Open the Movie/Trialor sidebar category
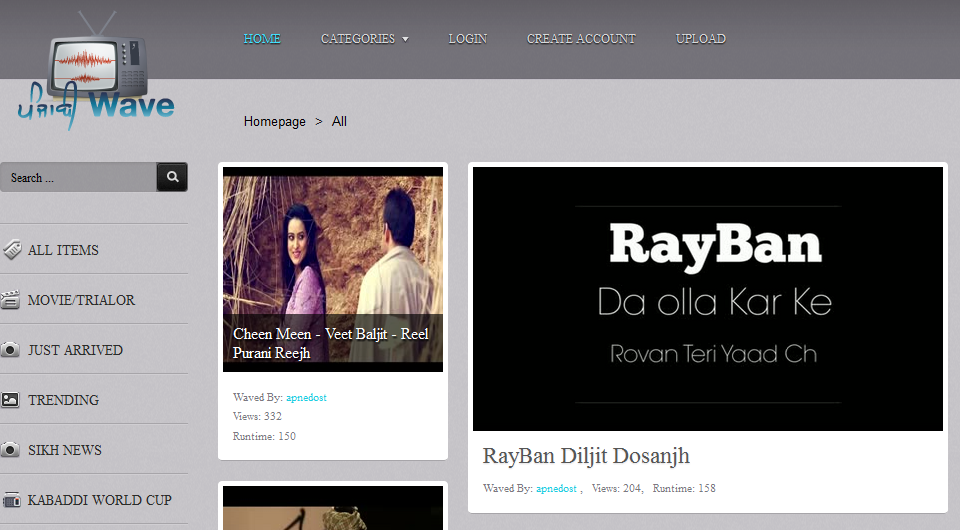Image resolution: width=960 pixels, height=530 pixels. pos(81,300)
